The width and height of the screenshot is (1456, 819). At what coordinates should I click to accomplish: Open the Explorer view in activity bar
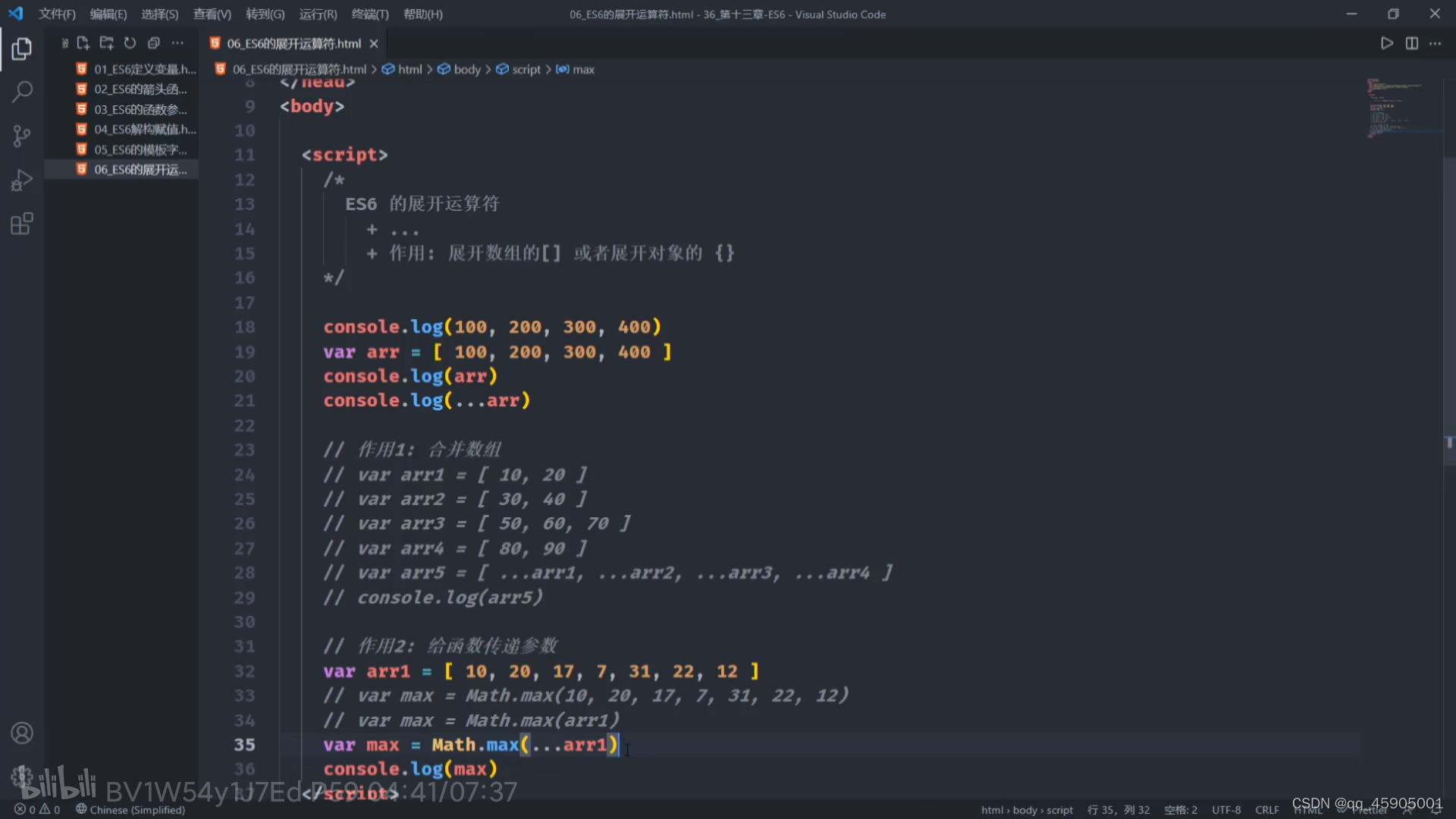tap(22, 49)
